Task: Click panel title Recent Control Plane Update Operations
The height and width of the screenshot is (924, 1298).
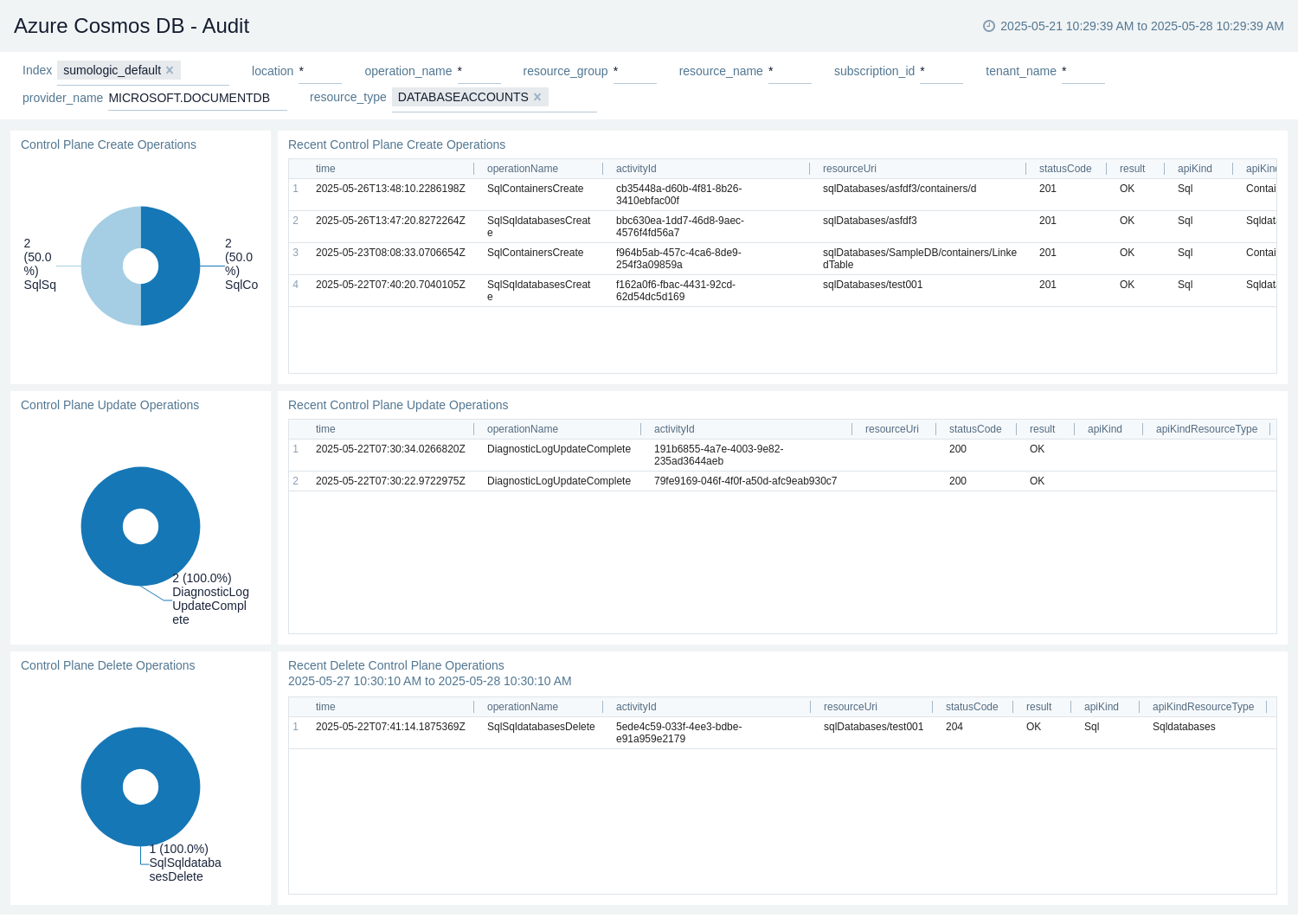Action: click(398, 405)
